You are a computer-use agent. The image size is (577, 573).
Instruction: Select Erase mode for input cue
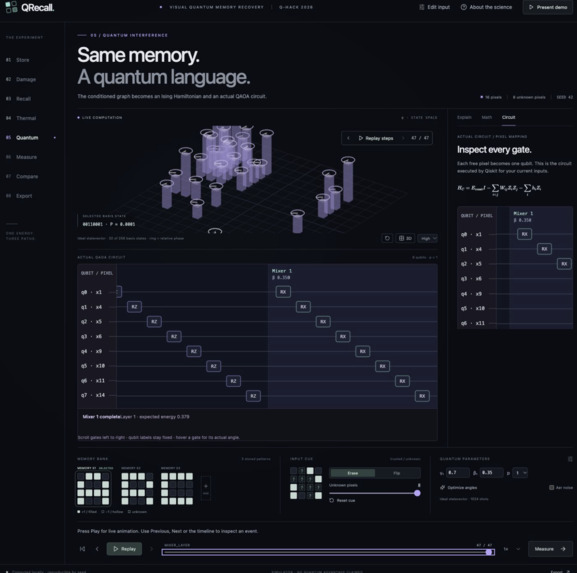[x=353, y=473]
